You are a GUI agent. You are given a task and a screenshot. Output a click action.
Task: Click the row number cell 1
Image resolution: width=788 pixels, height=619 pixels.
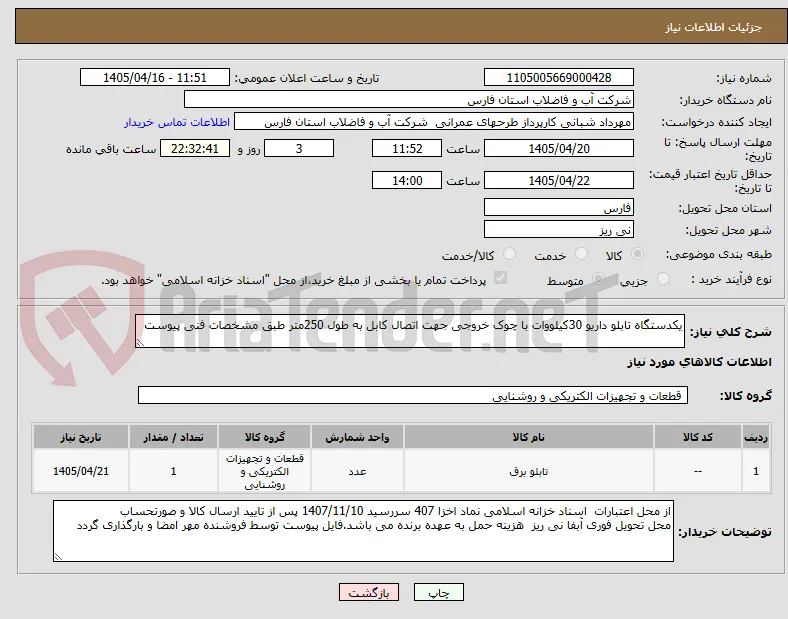tap(756, 471)
